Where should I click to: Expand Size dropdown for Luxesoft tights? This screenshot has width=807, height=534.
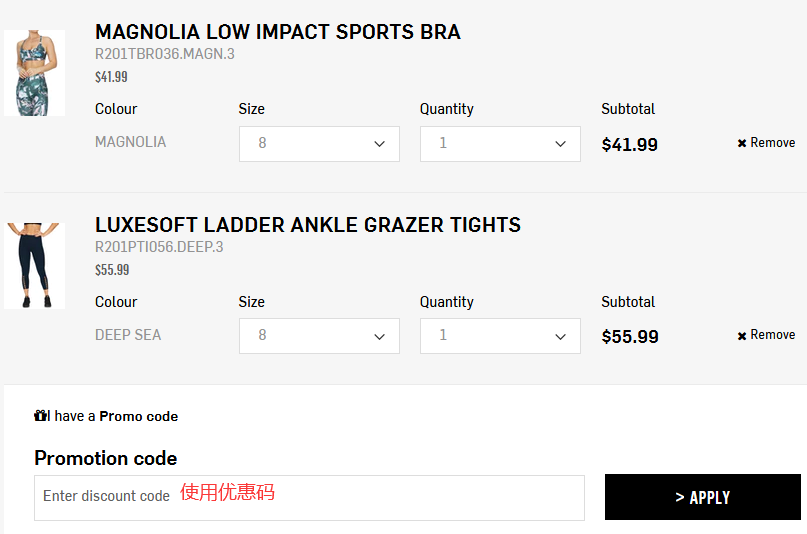click(319, 336)
